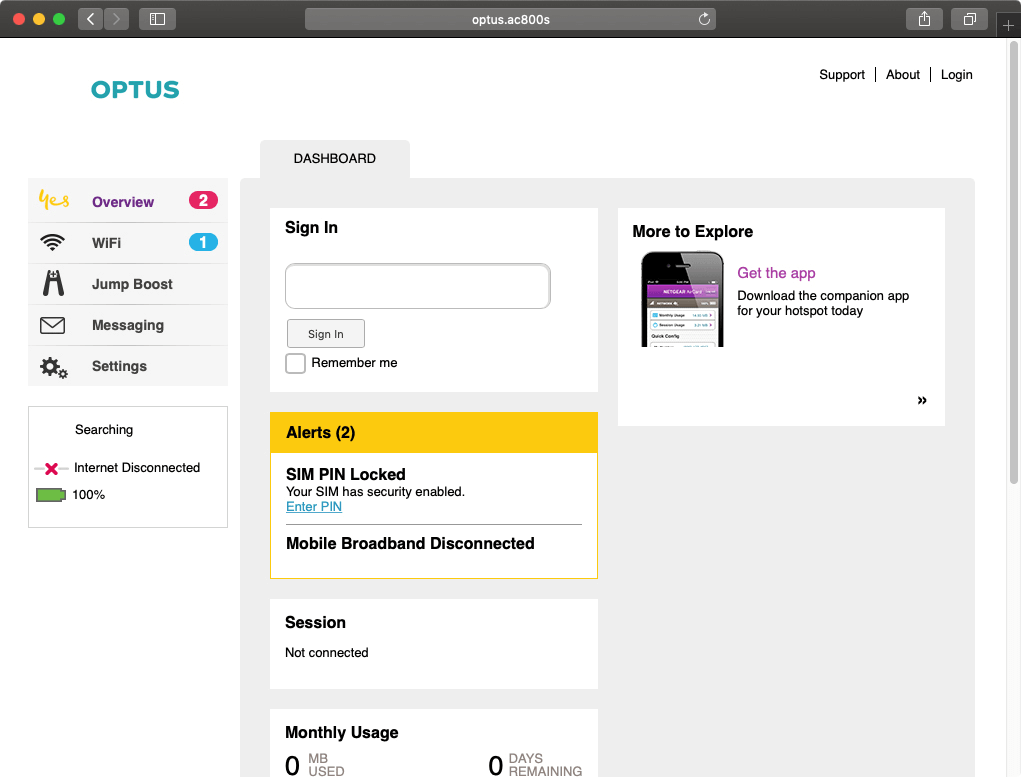Click the Sign In password field
This screenshot has height=777, width=1021.
(418, 287)
